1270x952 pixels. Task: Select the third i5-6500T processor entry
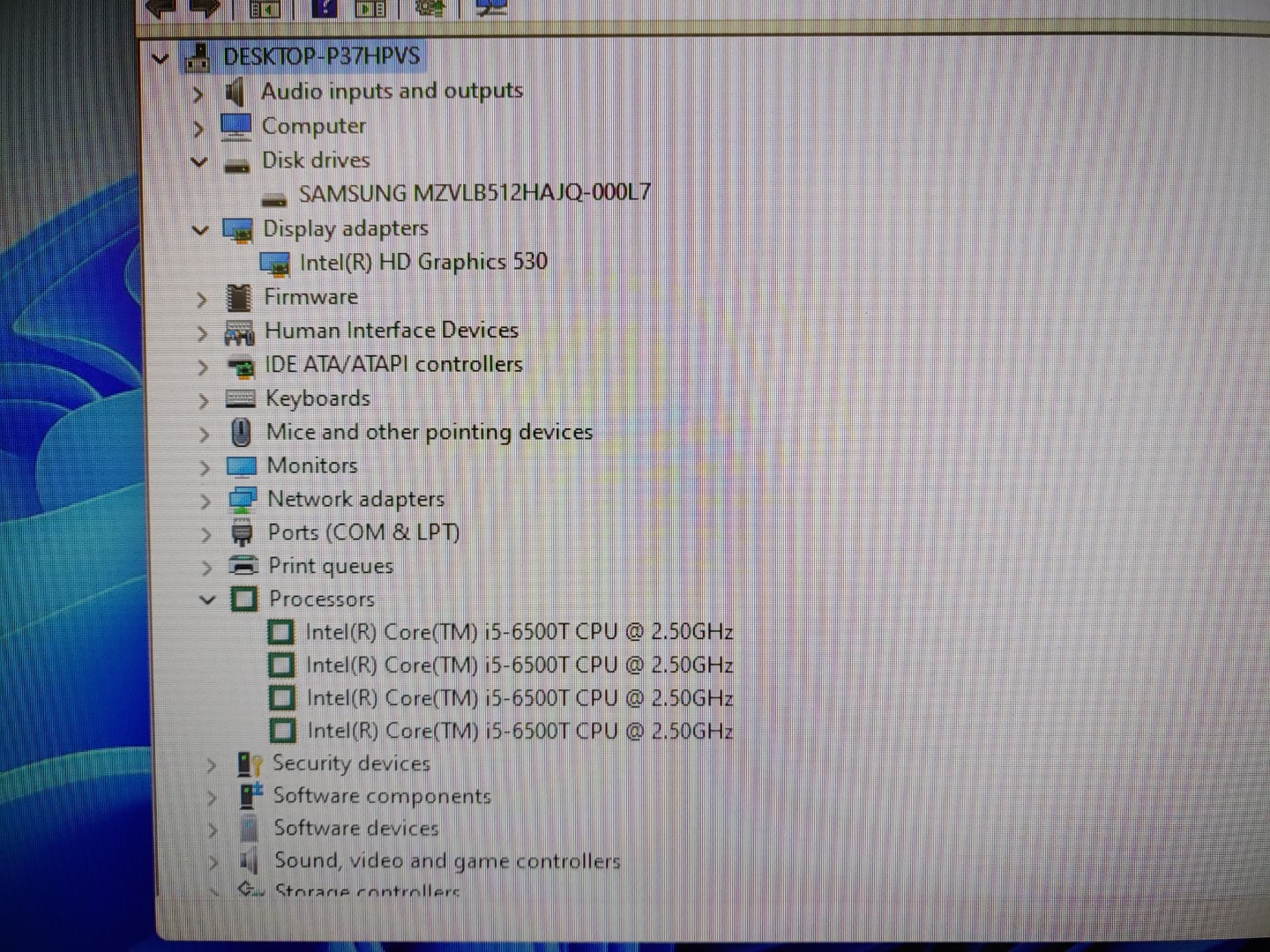(520, 698)
